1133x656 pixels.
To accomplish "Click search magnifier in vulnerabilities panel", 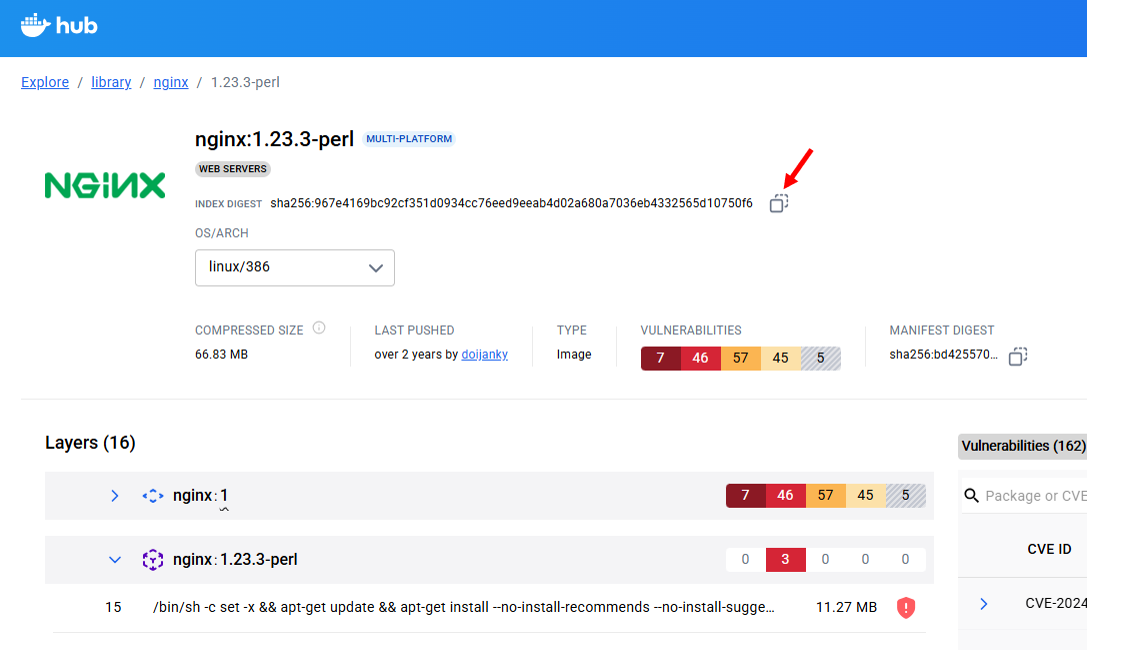I will click(x=971, y=496).
